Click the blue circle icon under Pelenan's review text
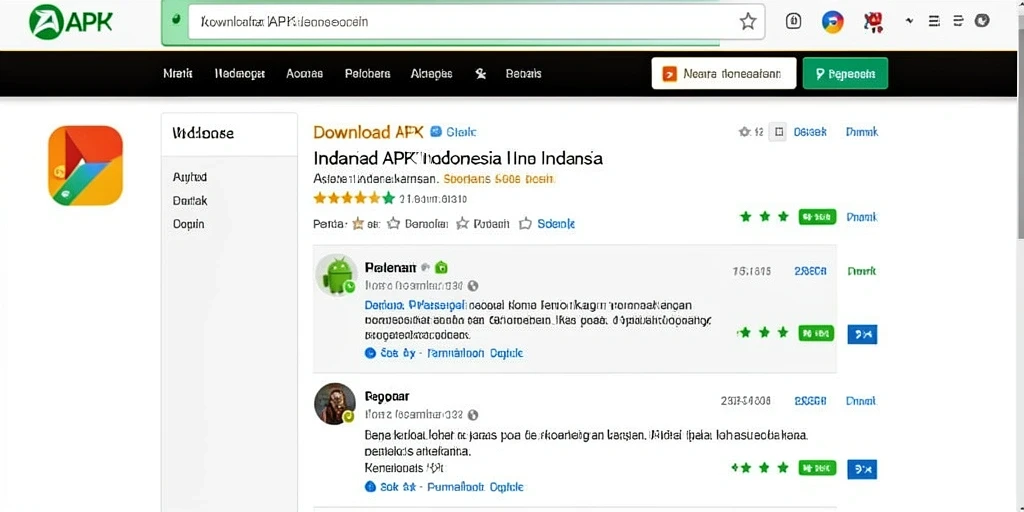 click(370, 353)
